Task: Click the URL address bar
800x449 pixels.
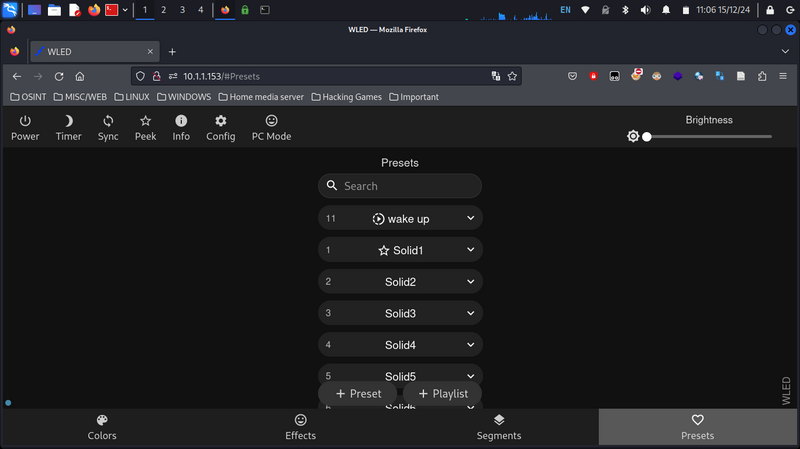Action: click(x=327, y=77)
